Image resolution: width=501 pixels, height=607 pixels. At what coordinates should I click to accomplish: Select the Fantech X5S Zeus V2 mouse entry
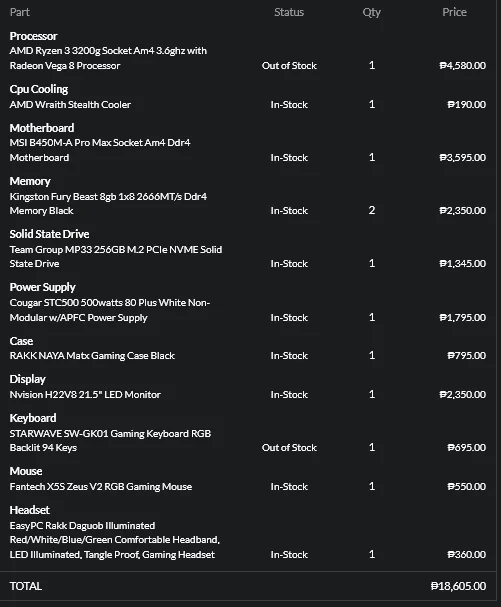click(x=101, y=487)
